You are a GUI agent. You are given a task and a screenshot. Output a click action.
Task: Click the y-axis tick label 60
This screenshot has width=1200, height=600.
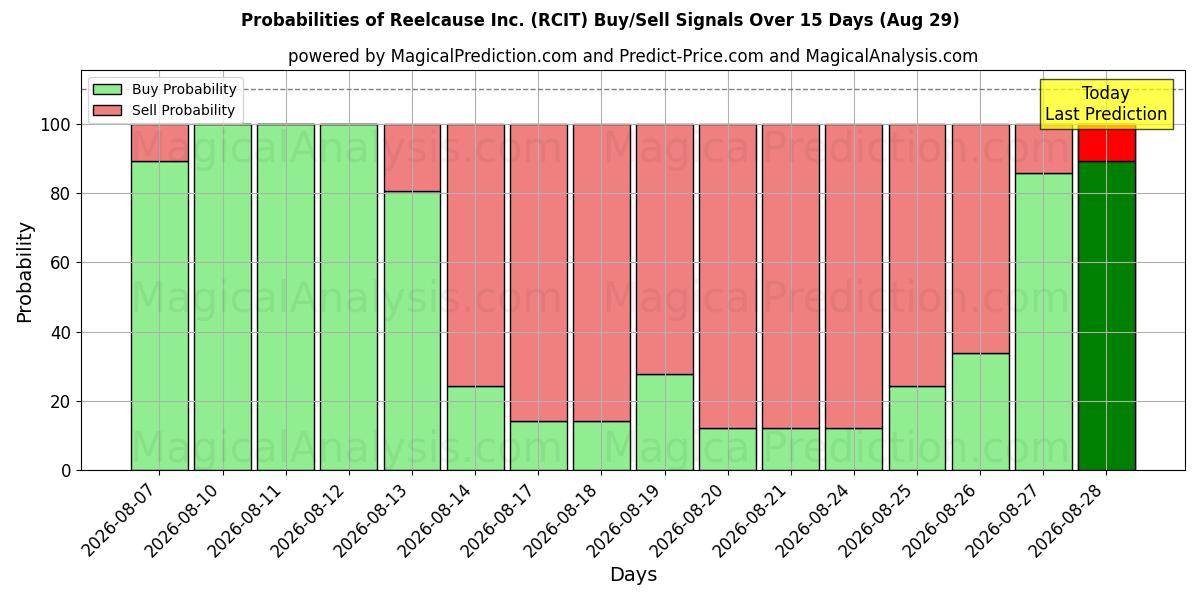point(62,263)
